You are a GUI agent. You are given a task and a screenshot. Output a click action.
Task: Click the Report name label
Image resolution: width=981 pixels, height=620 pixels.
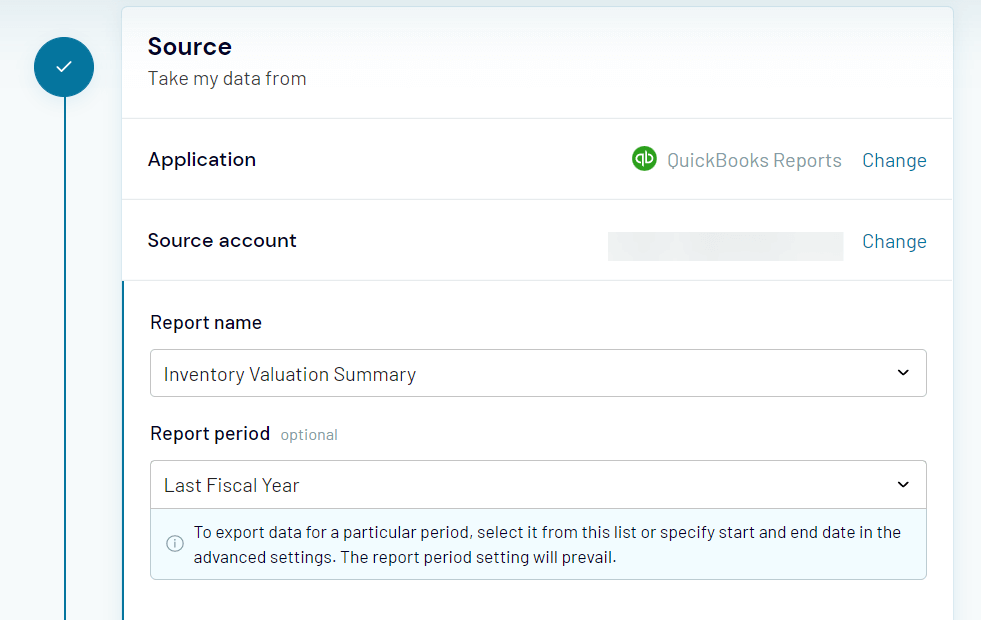pos(206,323)
